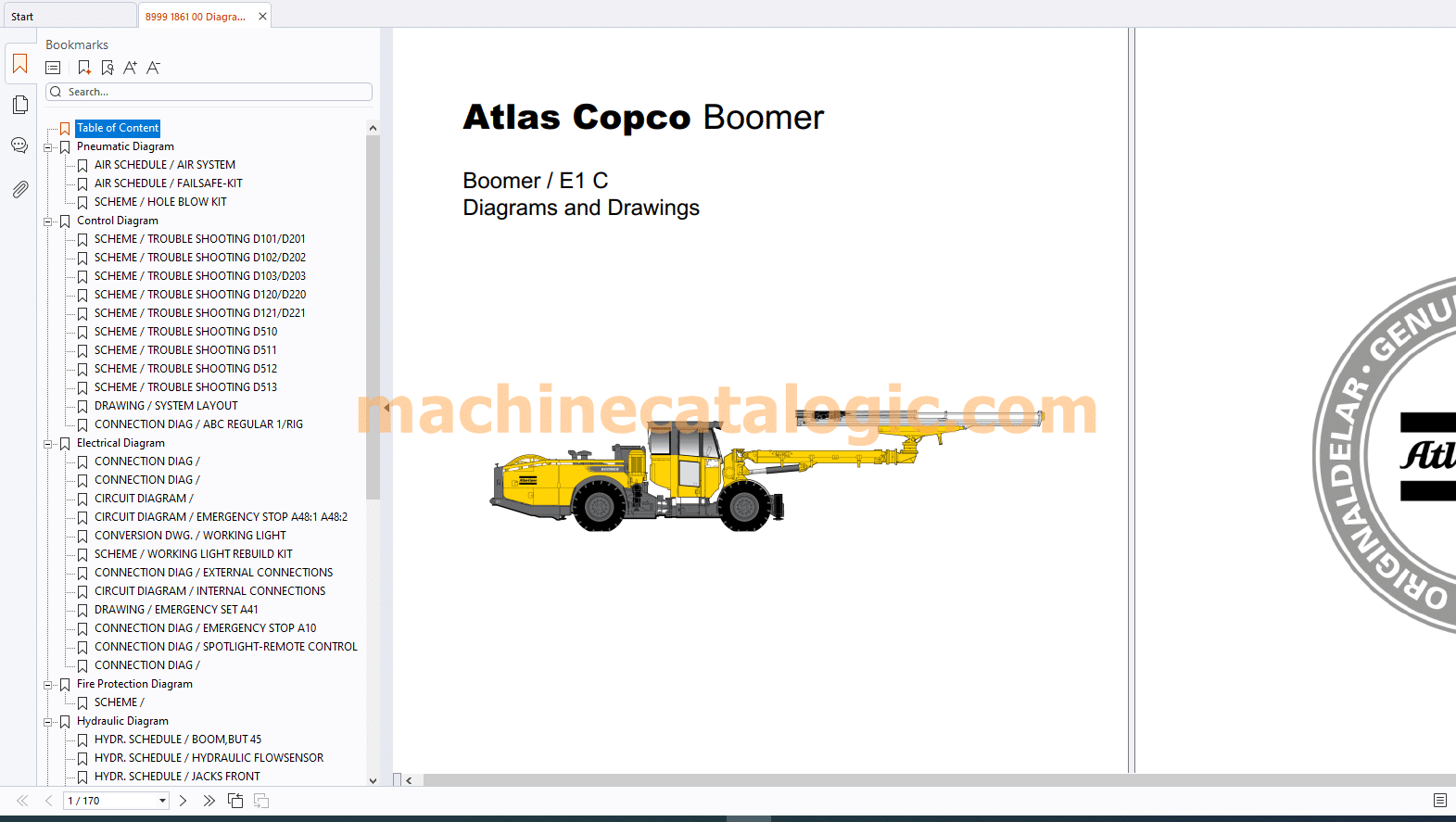
Task: Decrease bookmark text size with A- icon
Action: (154, 68)
